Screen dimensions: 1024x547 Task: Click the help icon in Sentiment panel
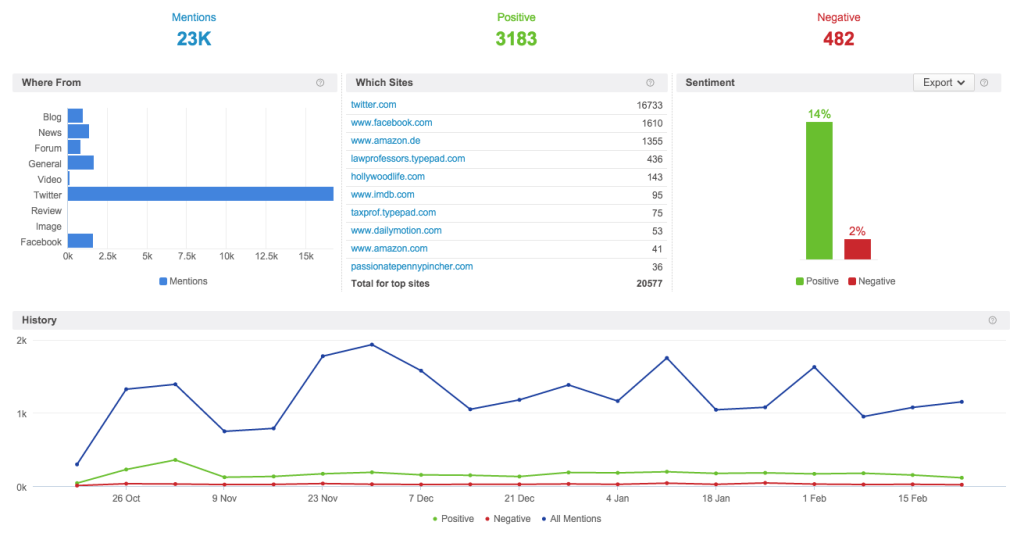(984, 83)
